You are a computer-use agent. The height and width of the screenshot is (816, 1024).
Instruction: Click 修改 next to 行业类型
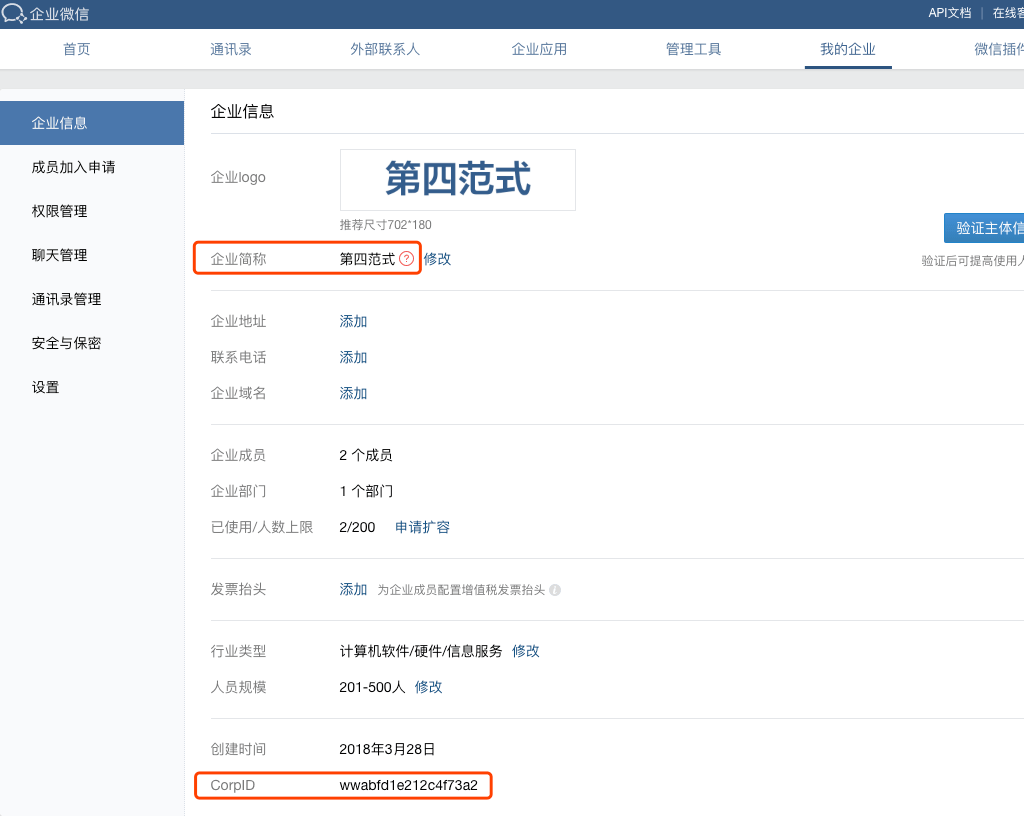point(526,651)
